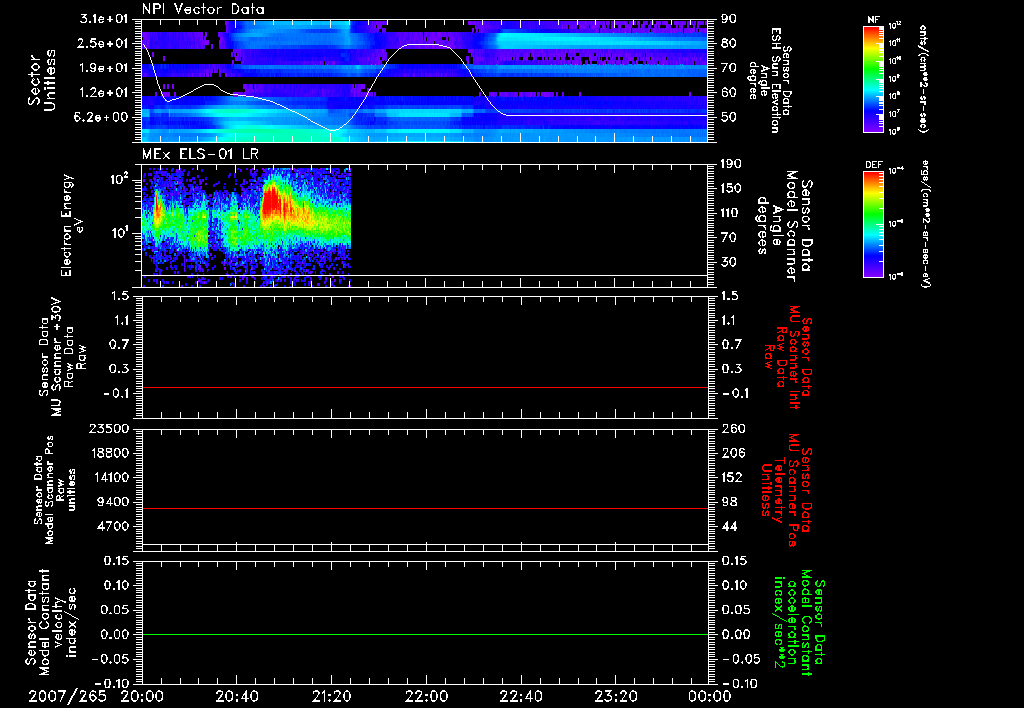Click the Model Scanner Pos Raw unitless axis title

click(54, 490)
